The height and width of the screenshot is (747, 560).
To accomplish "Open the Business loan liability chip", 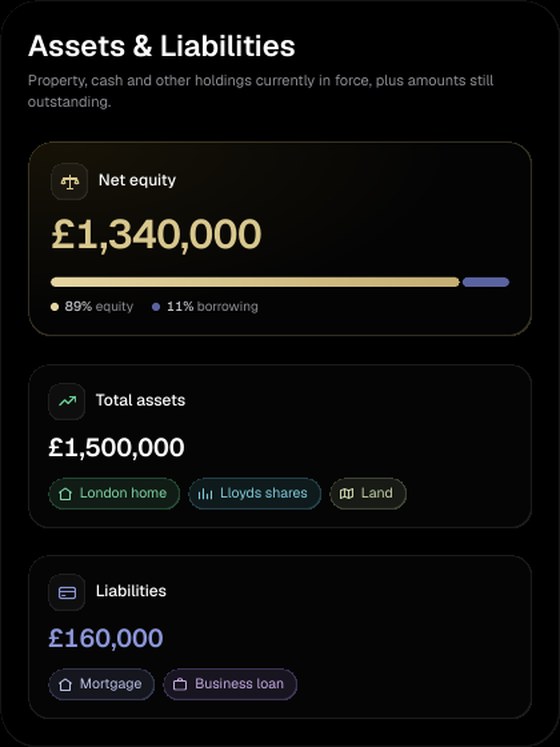I will (x=230, y=685).
